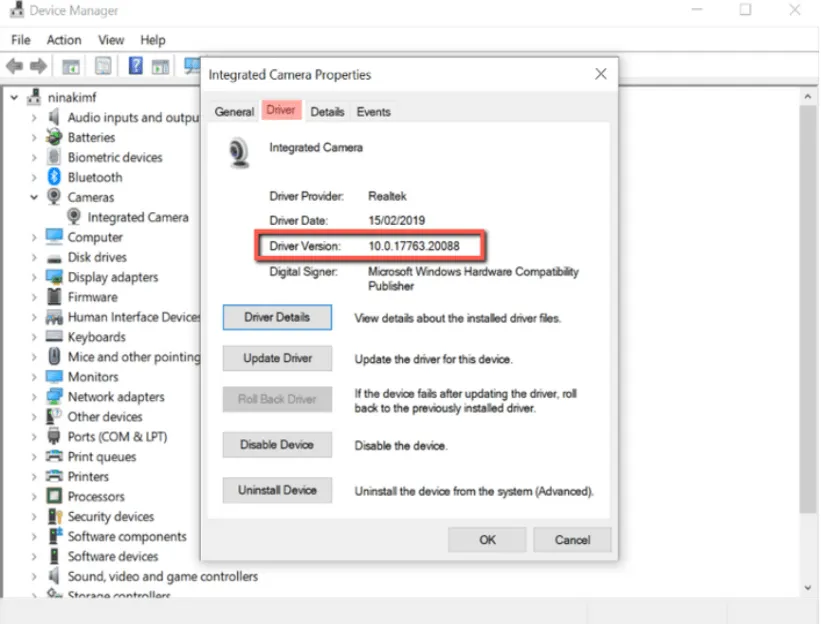Expand the Keyboards category
Screen dimensions: 822x624
pos(34,337)
